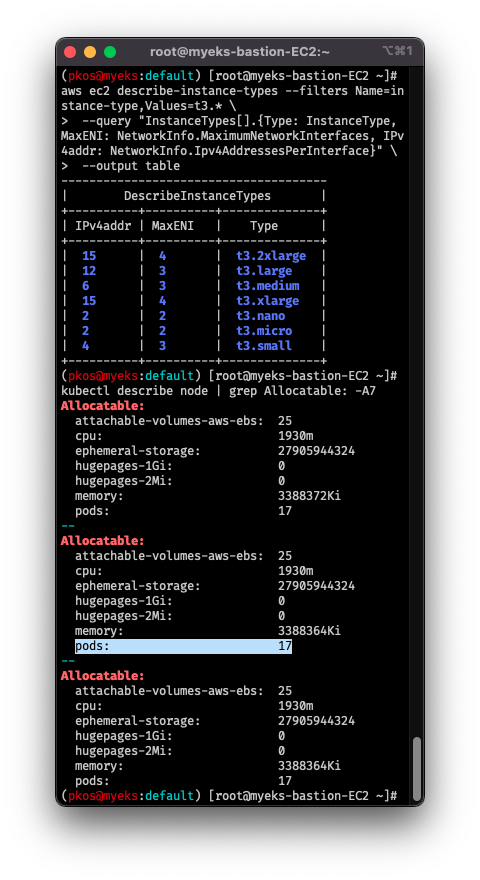This screenshot has height=880, width=480.
Task: Click the memory value 3388372Ki
Action: (x=309, y=496)
